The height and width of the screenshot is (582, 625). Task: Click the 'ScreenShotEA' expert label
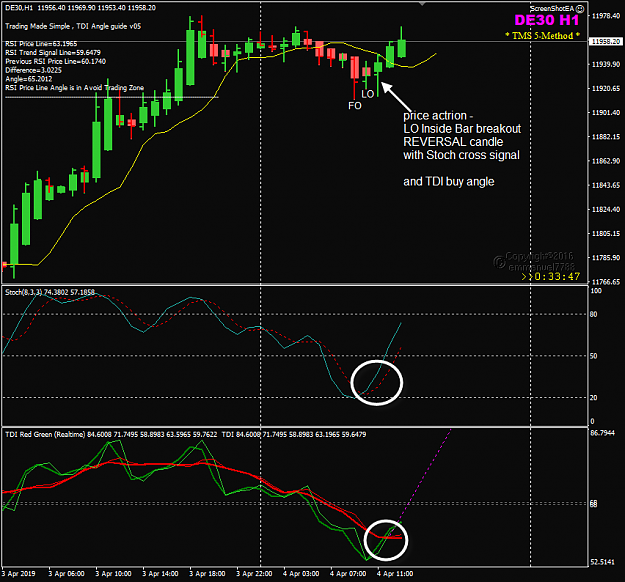tap(552, 8)
